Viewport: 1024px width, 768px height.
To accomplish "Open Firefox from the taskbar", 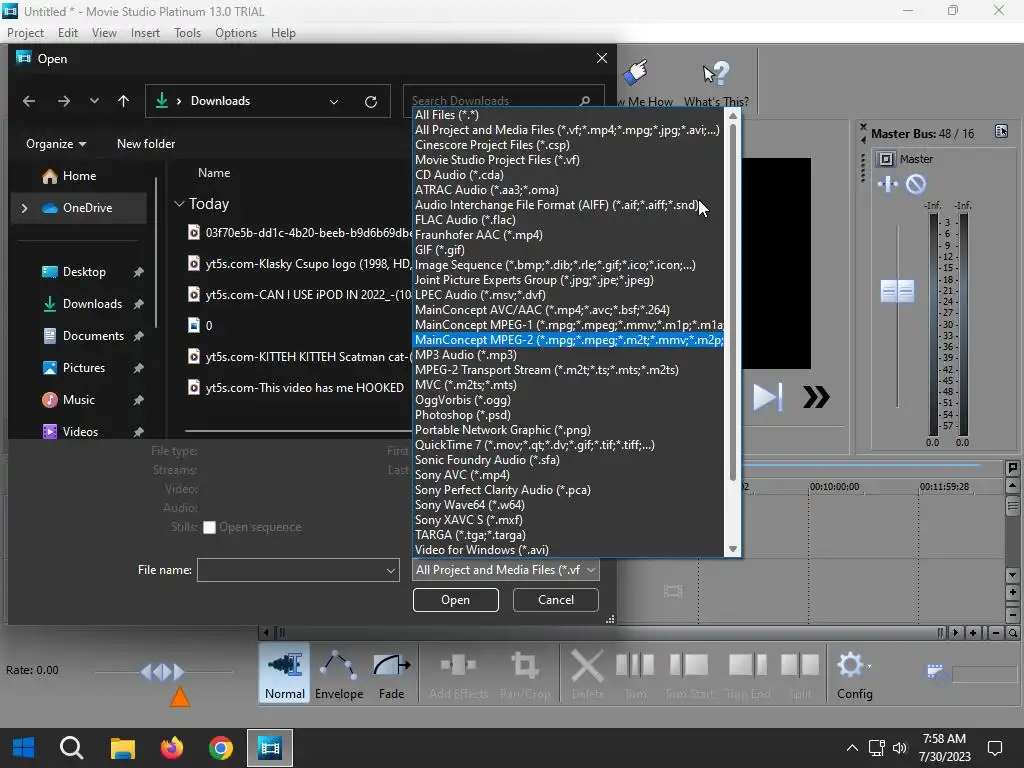I will [172, 748].
